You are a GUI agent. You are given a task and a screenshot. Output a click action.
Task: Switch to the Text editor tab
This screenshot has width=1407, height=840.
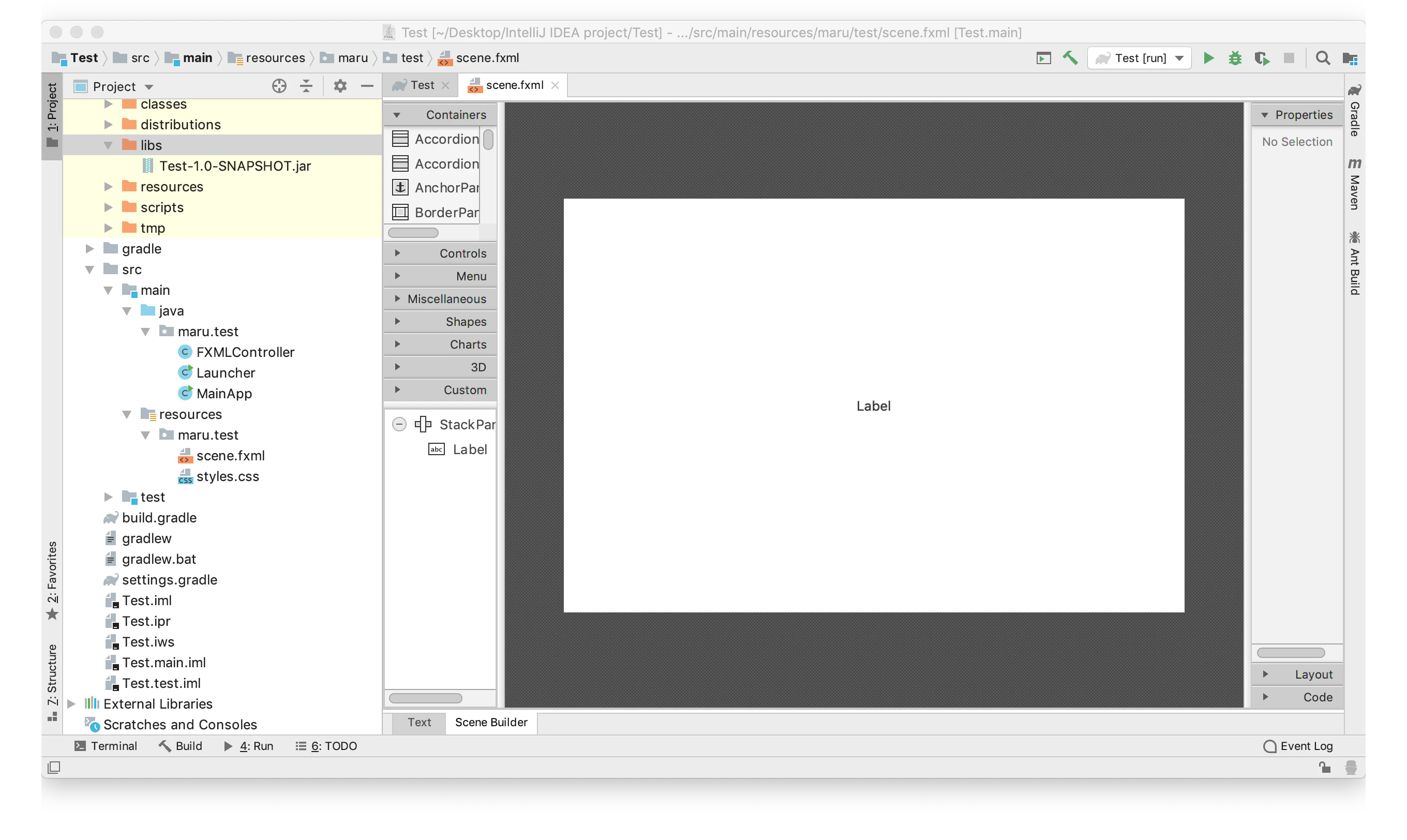(x=420, y=722)
